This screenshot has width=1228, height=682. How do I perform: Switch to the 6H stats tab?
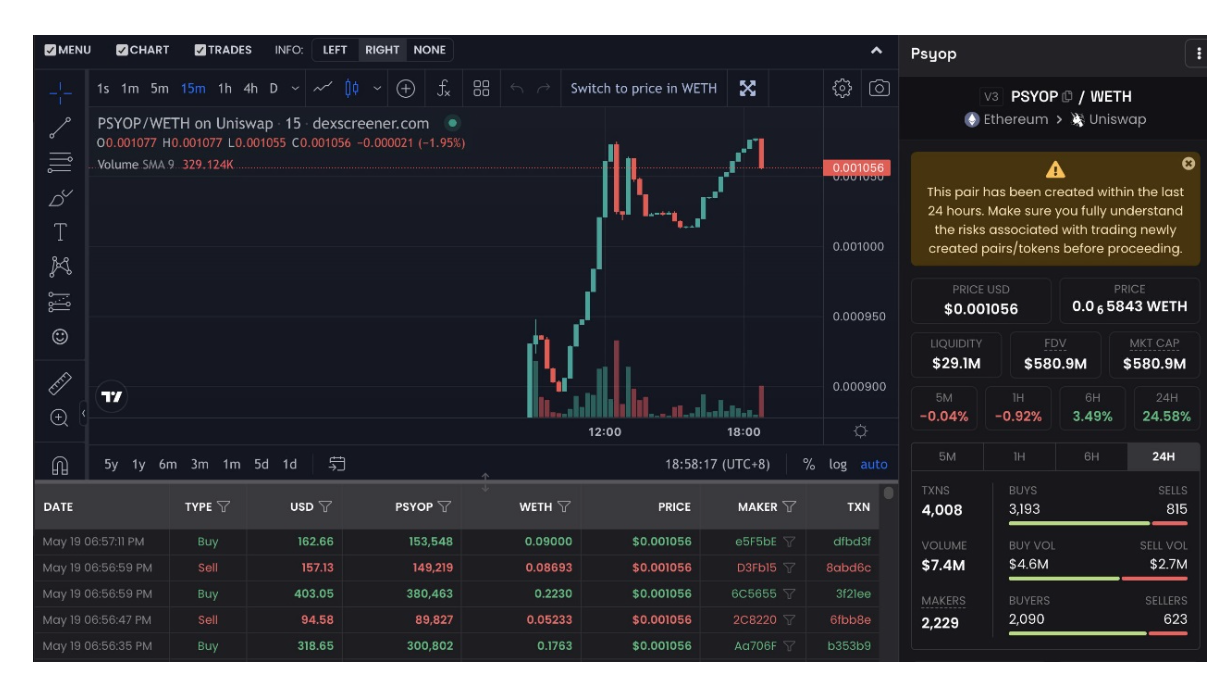pos(1091,456)
